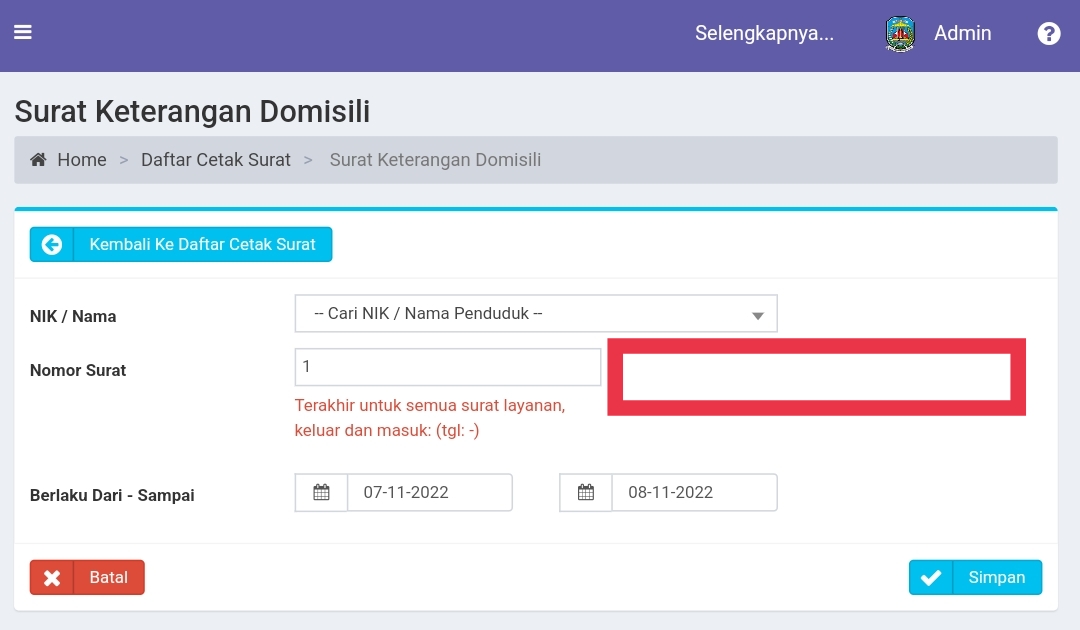Screen dimensions: 1080x630
Task: Click the dropdown arrow of the NIK selector
Action: [x=757, y=313]
